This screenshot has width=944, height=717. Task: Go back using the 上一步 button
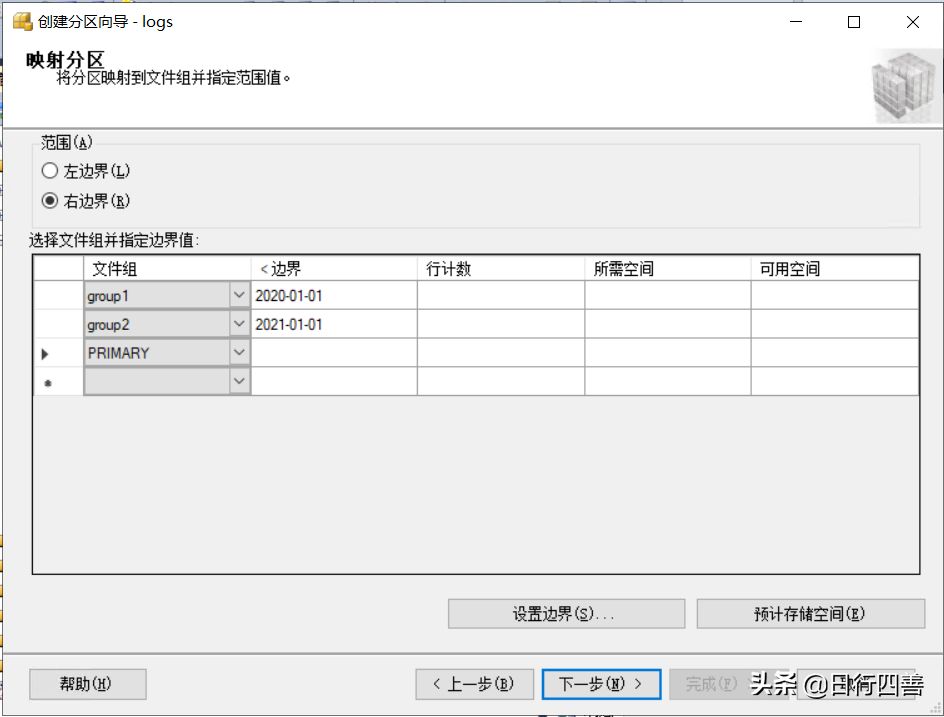click(x=474, y=684)
